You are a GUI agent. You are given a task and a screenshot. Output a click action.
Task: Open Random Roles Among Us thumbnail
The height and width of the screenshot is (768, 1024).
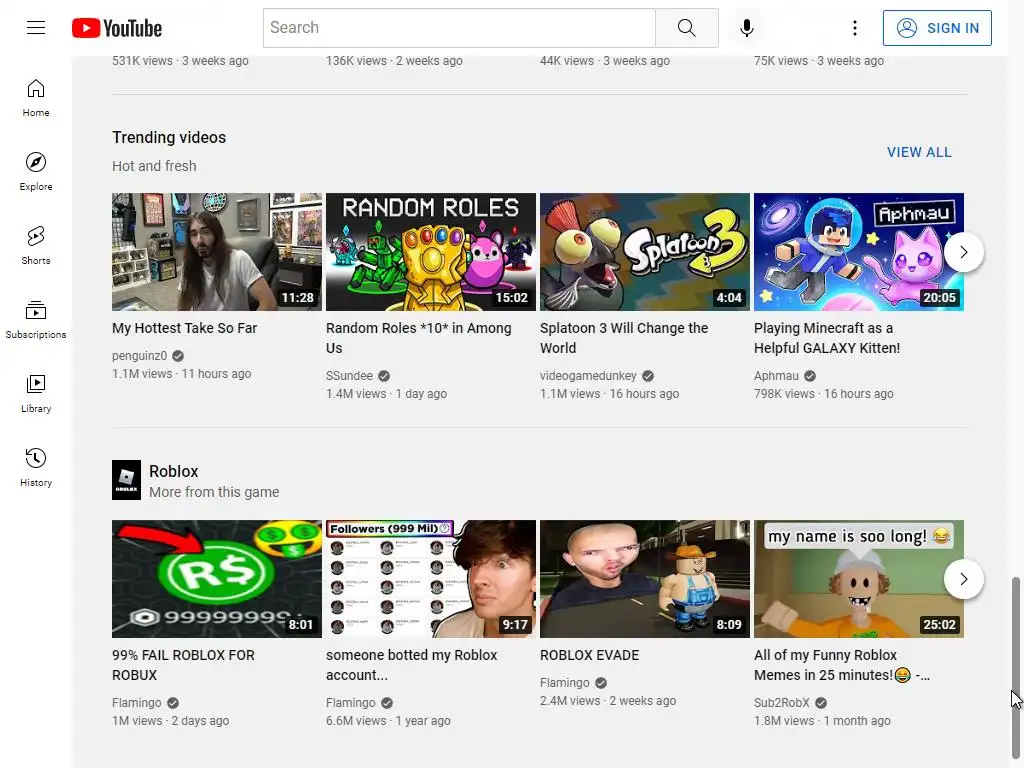(x=431, y=252)
